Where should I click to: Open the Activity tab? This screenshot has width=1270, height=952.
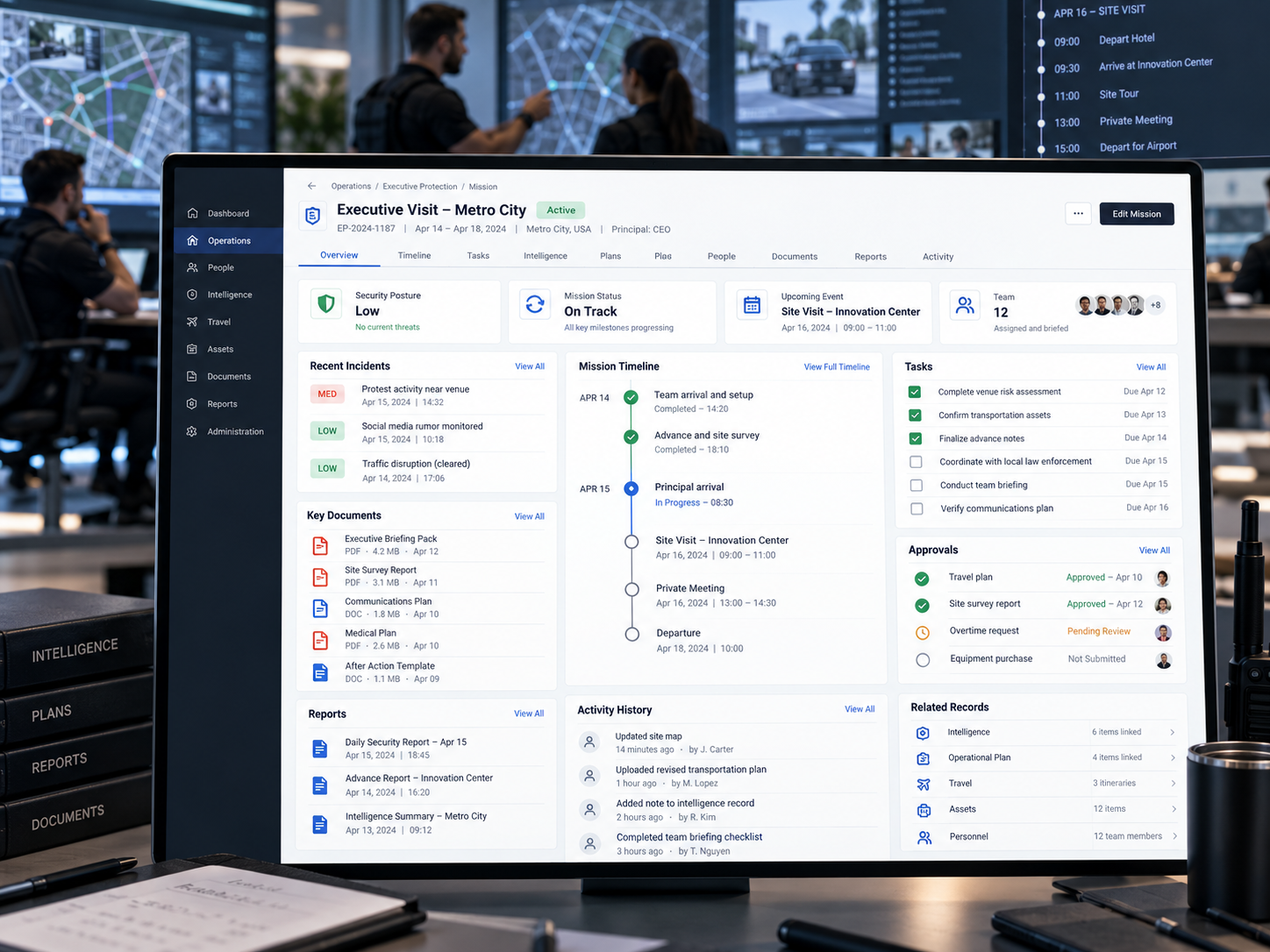click(x=938, y=257)
